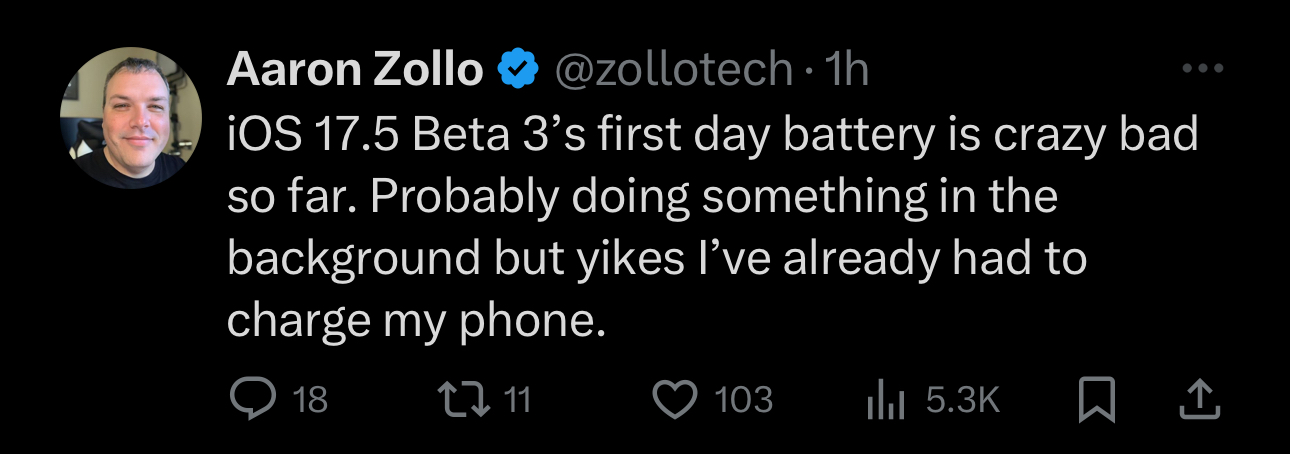Like the tweet using the heart icon
This screenshot has width=1290, height=454.
coord(674,401)
